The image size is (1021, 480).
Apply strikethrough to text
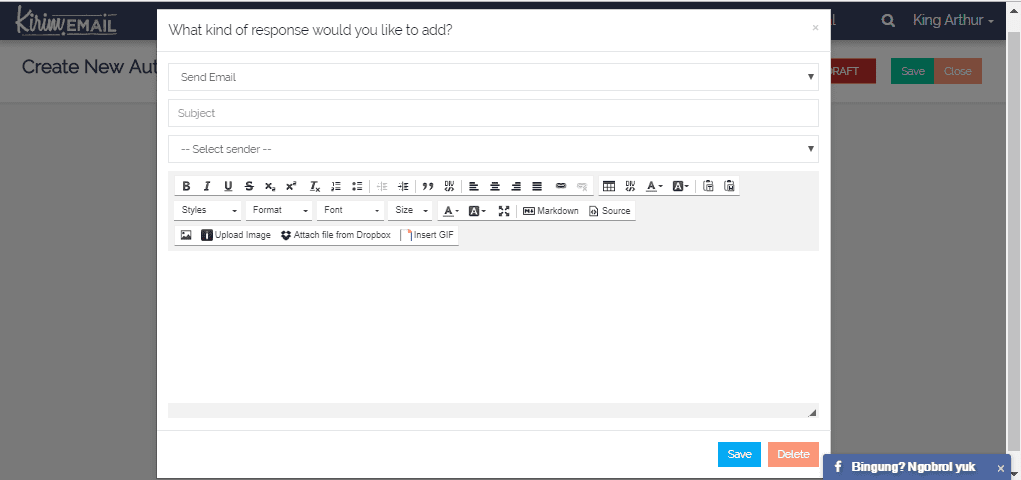[249, 186]
